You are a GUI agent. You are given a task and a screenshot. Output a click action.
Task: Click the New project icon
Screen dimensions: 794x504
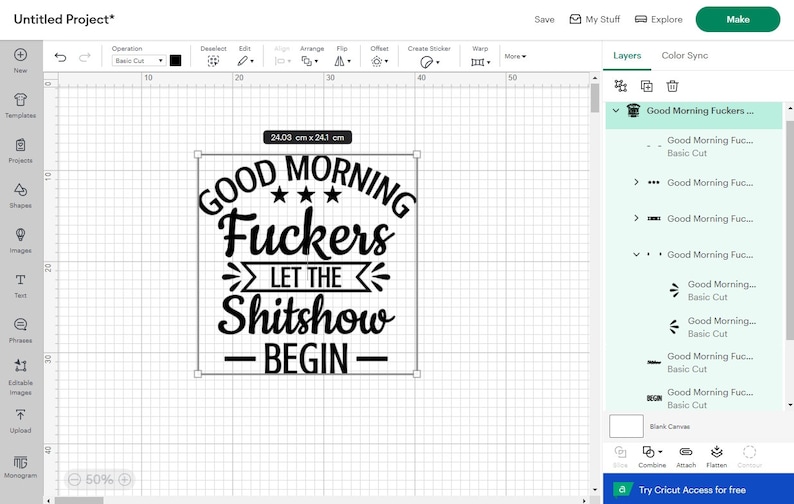click(x=20, y=55)
